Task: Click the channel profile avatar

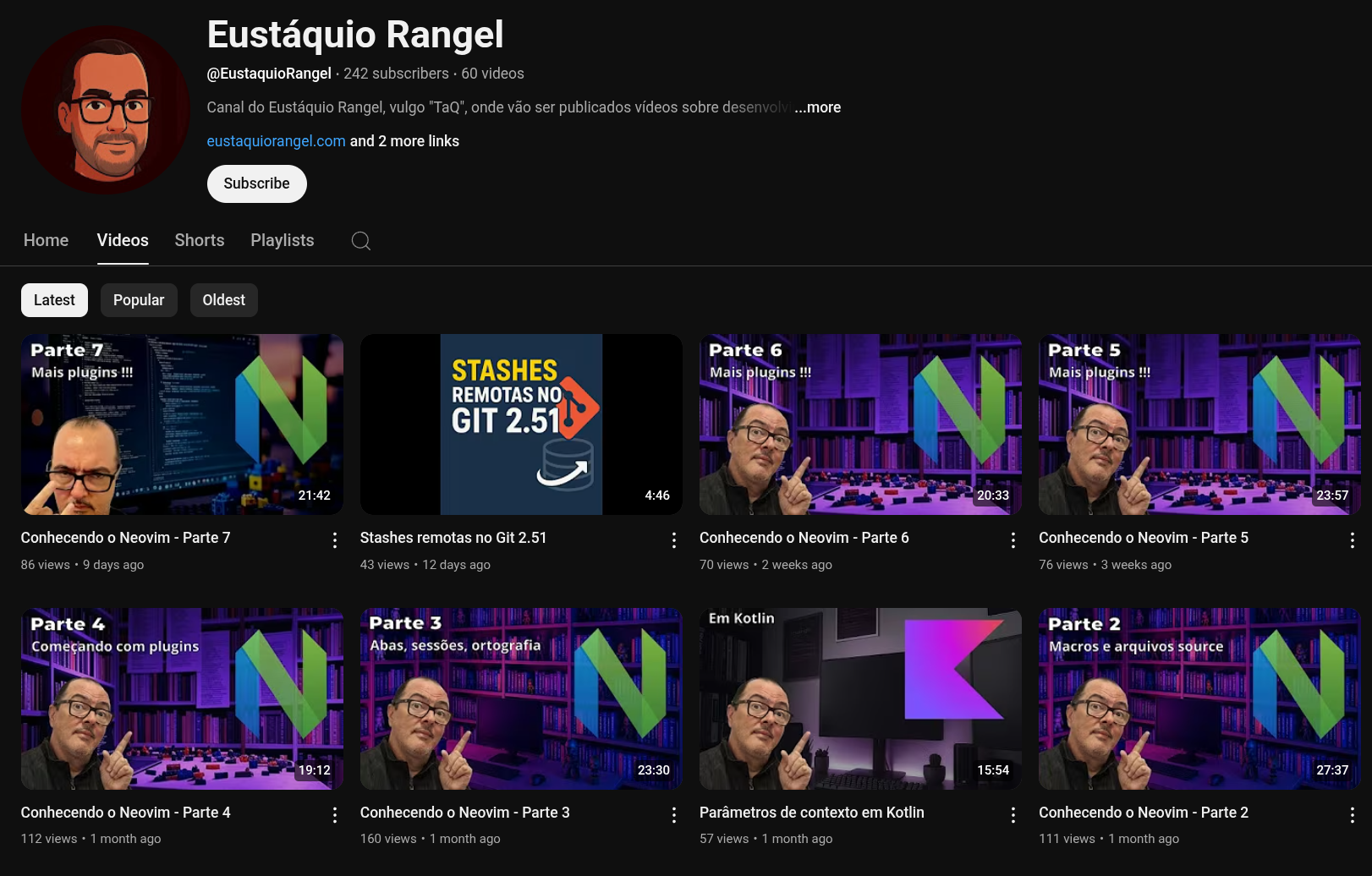Action: click(x=106, y=110)
